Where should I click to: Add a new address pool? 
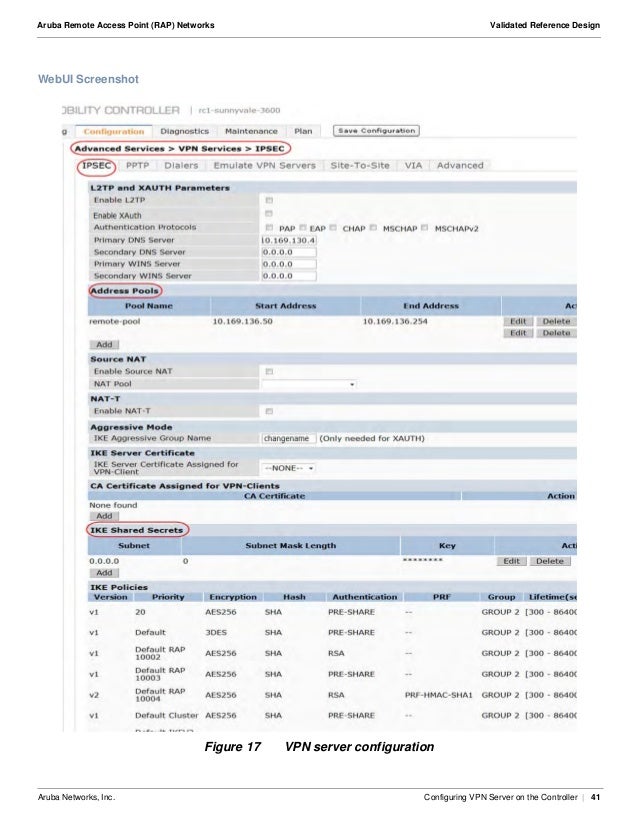[104, 345]
